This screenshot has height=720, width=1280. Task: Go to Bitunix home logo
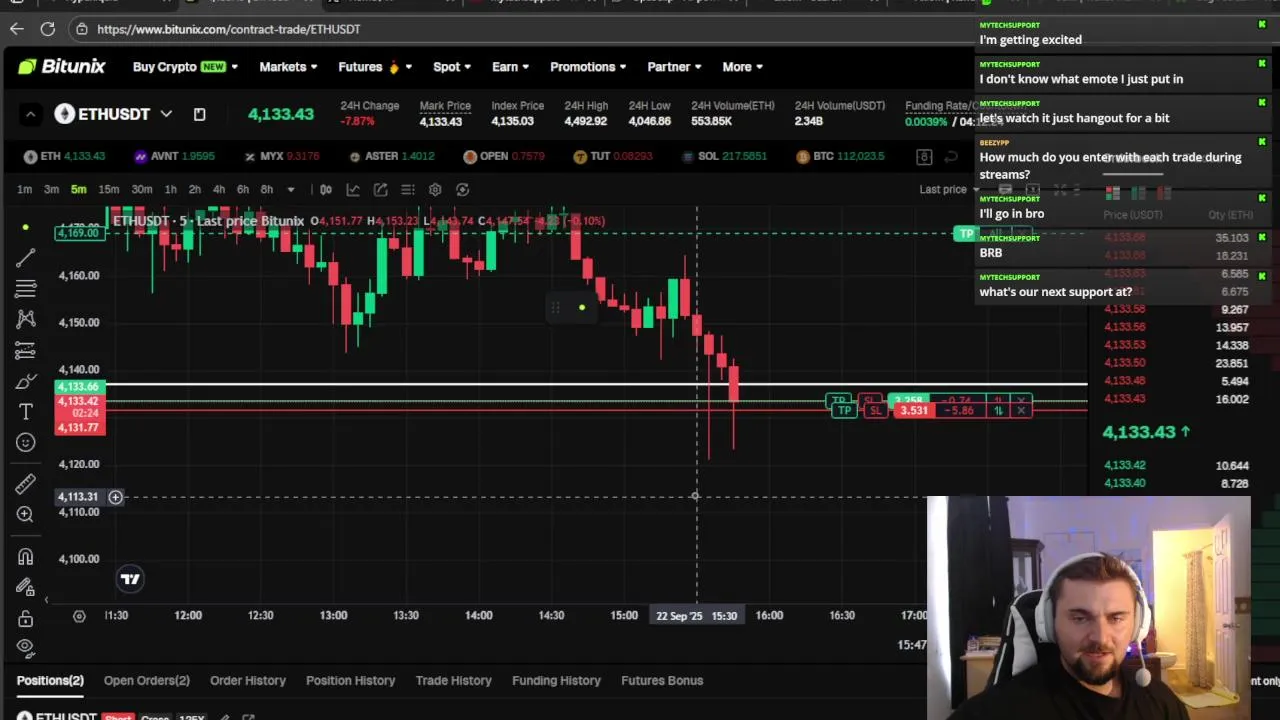(x=61, y=67)
